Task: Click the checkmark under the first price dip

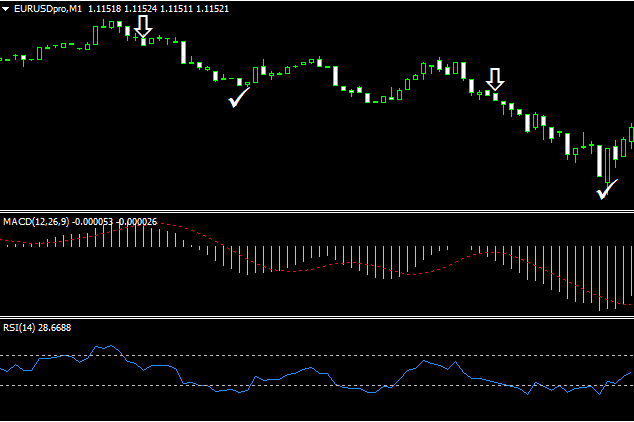Action: click(239, 98)
